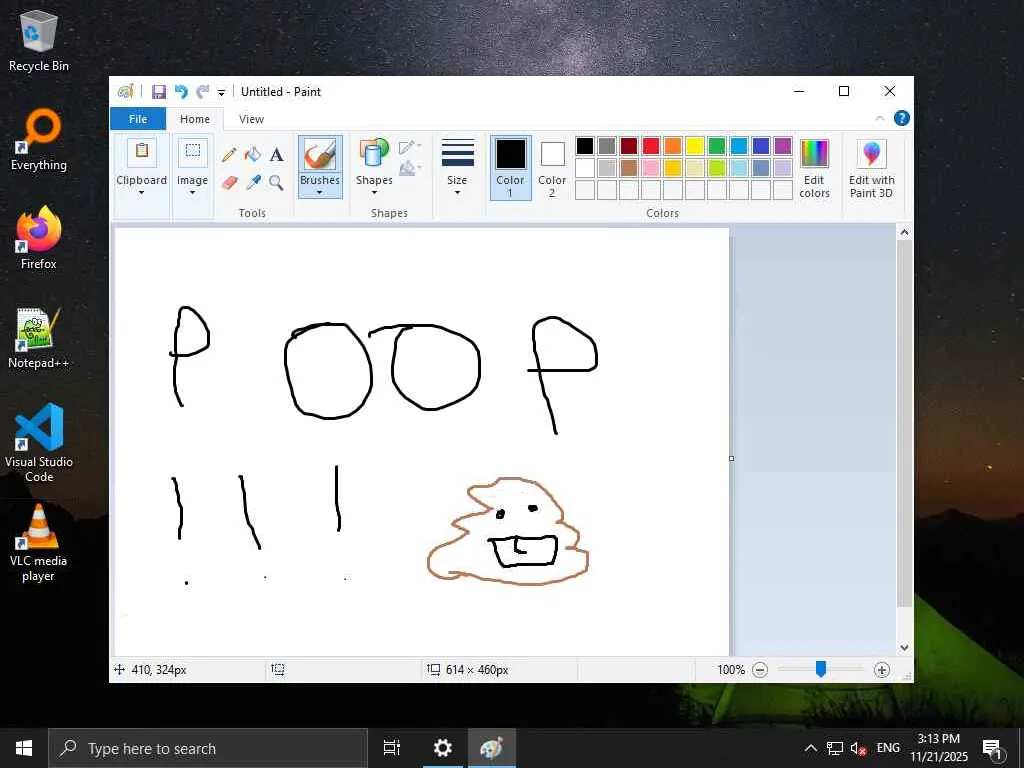Expand the Image dropdown arrow
This screenshot has width=1024, height=768.
click(x=192, y=193)
